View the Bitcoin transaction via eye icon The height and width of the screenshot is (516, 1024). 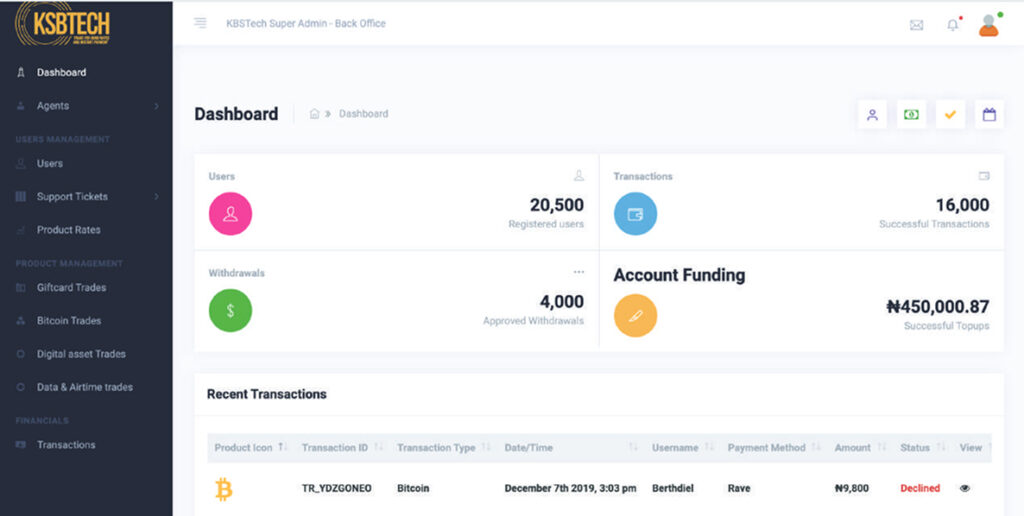point(965,488)
